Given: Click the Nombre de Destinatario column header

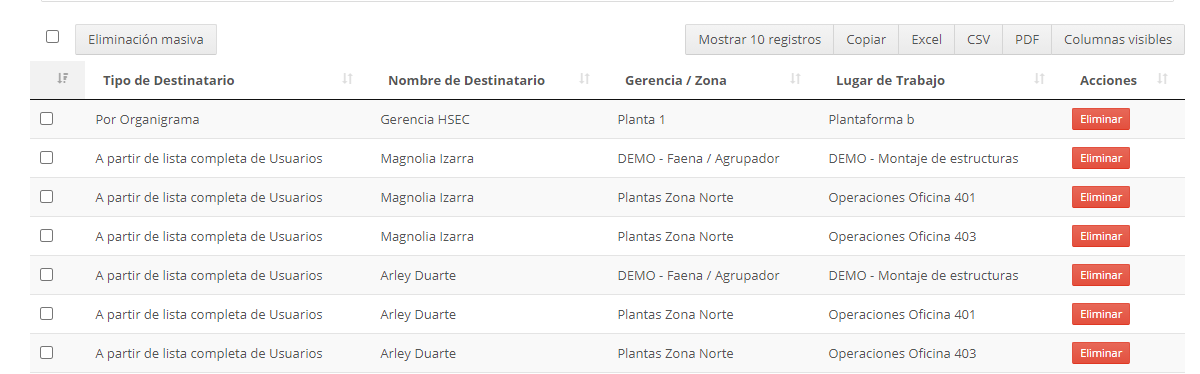Looking at the screenshot, I should (x=466, y=80).
